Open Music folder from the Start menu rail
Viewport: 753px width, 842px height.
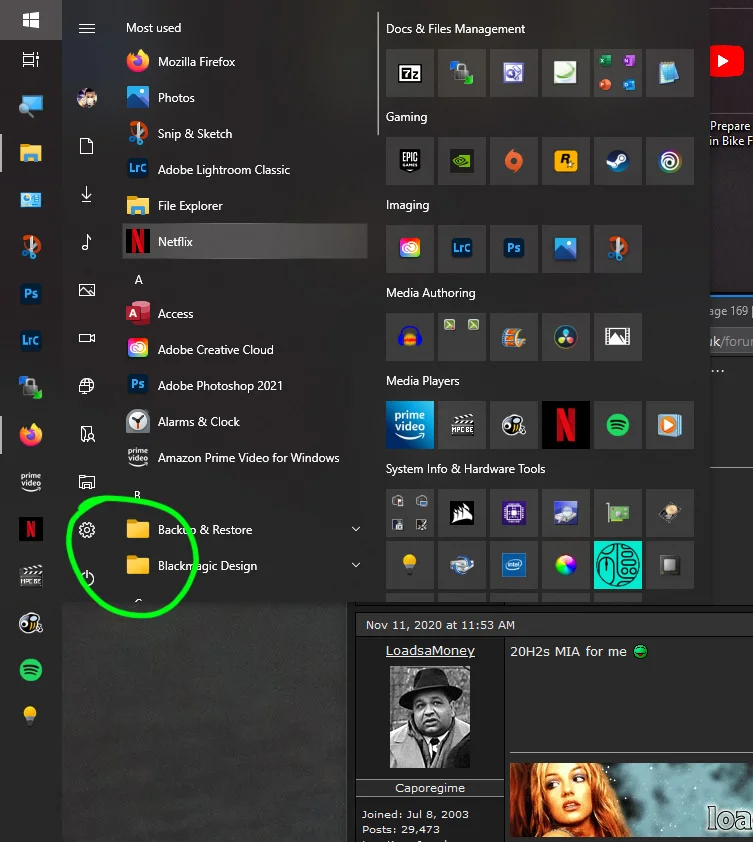[86, 242]
